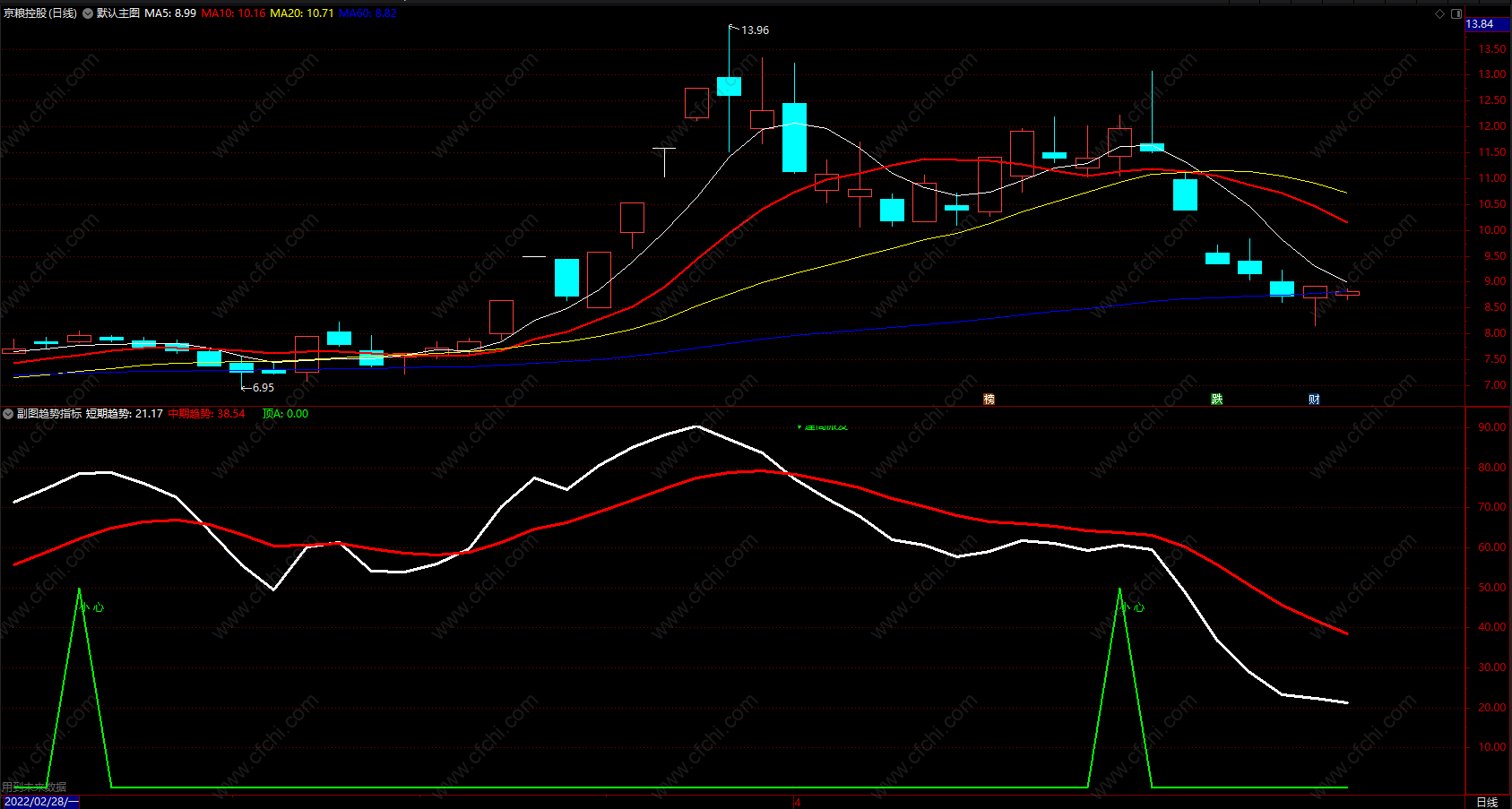This screenshot has height=809, width=1512.
Task: Click the 顶A: 0.00 value
Action: [285, 414]
